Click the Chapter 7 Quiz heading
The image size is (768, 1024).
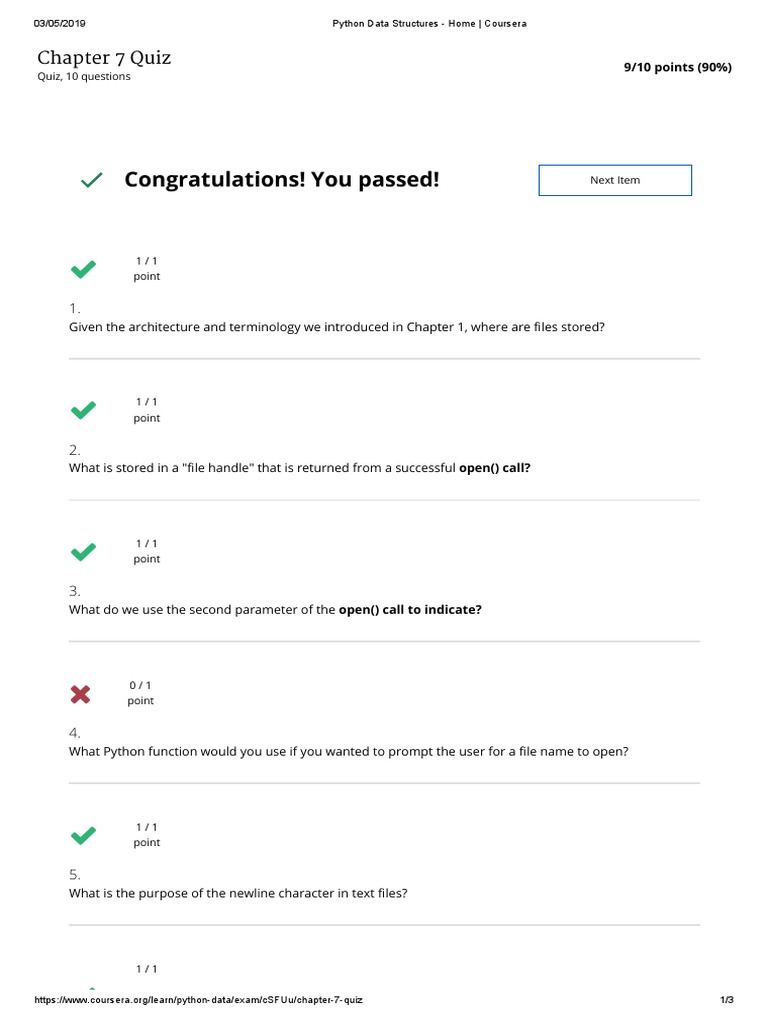104,58
